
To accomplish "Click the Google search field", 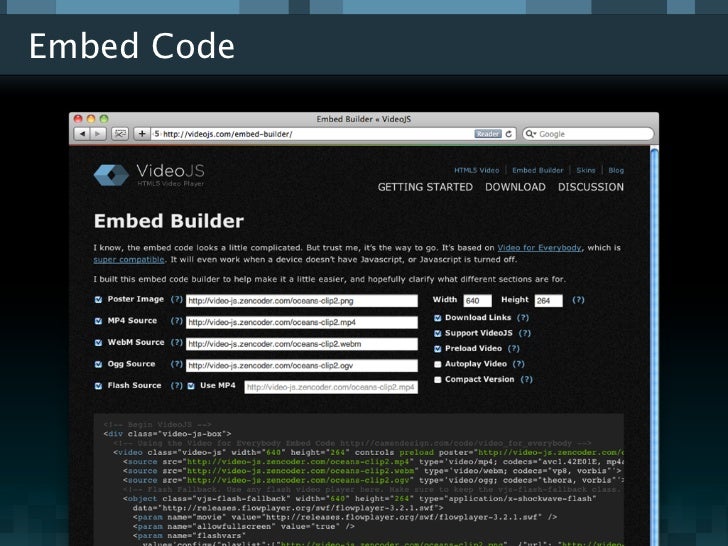I will (588, 134).
